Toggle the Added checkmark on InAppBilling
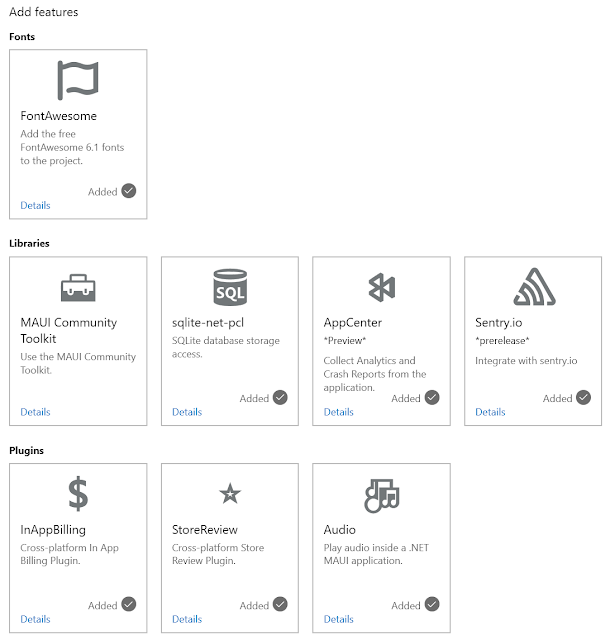Image resolution: width=615 pixels, height=640 pixels. 129,604
